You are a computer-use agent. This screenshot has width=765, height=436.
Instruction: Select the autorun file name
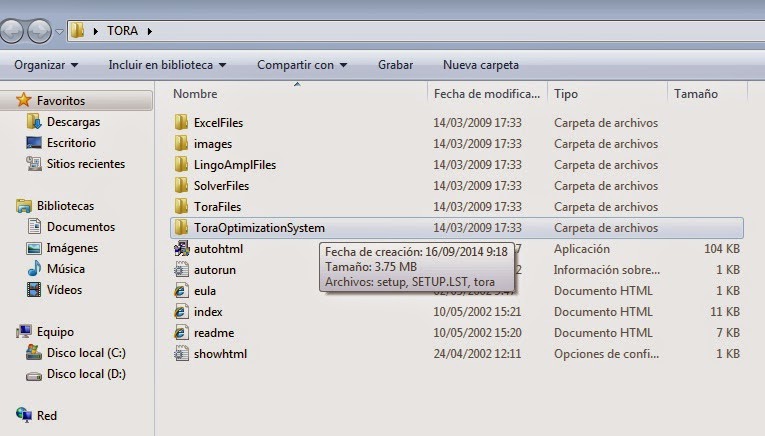pos(215,269)
